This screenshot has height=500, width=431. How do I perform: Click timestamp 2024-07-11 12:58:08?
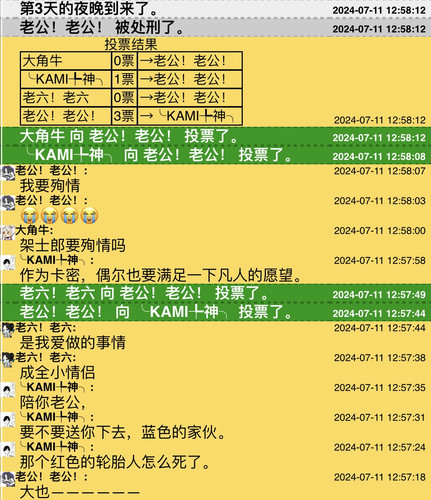380,156
